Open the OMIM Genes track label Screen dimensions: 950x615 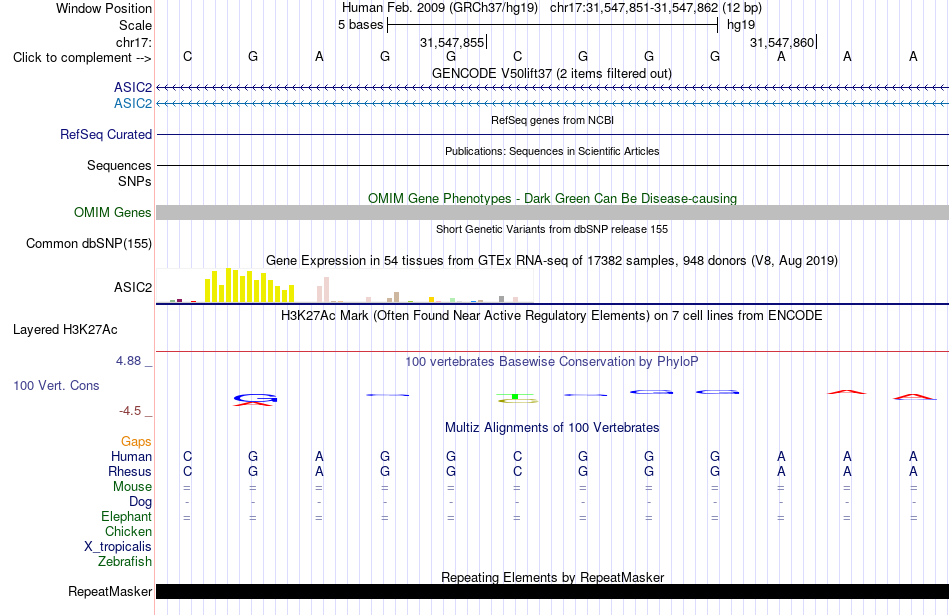tap(113, 213)
